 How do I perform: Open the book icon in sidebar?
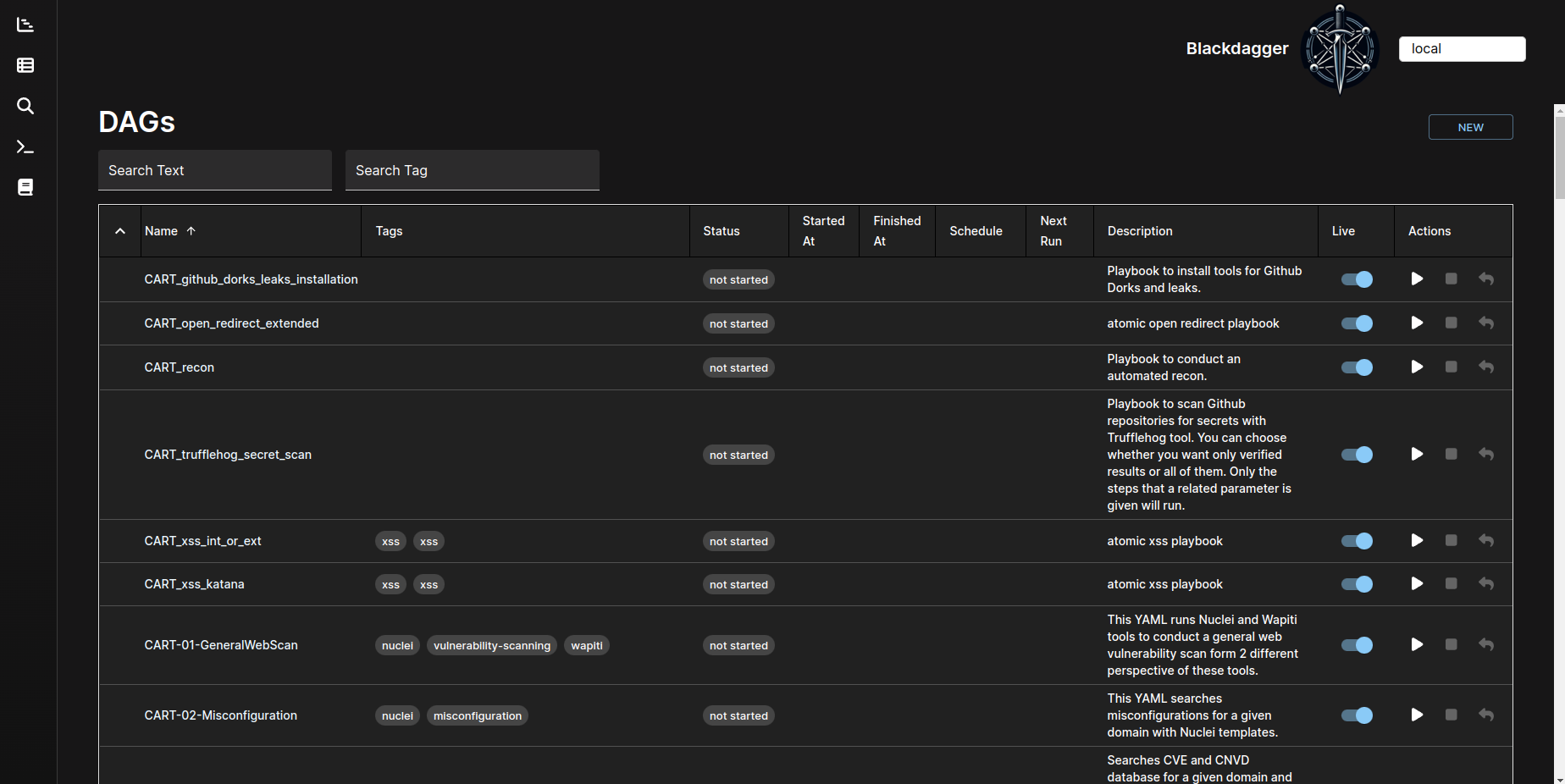[x=25, y=187]
